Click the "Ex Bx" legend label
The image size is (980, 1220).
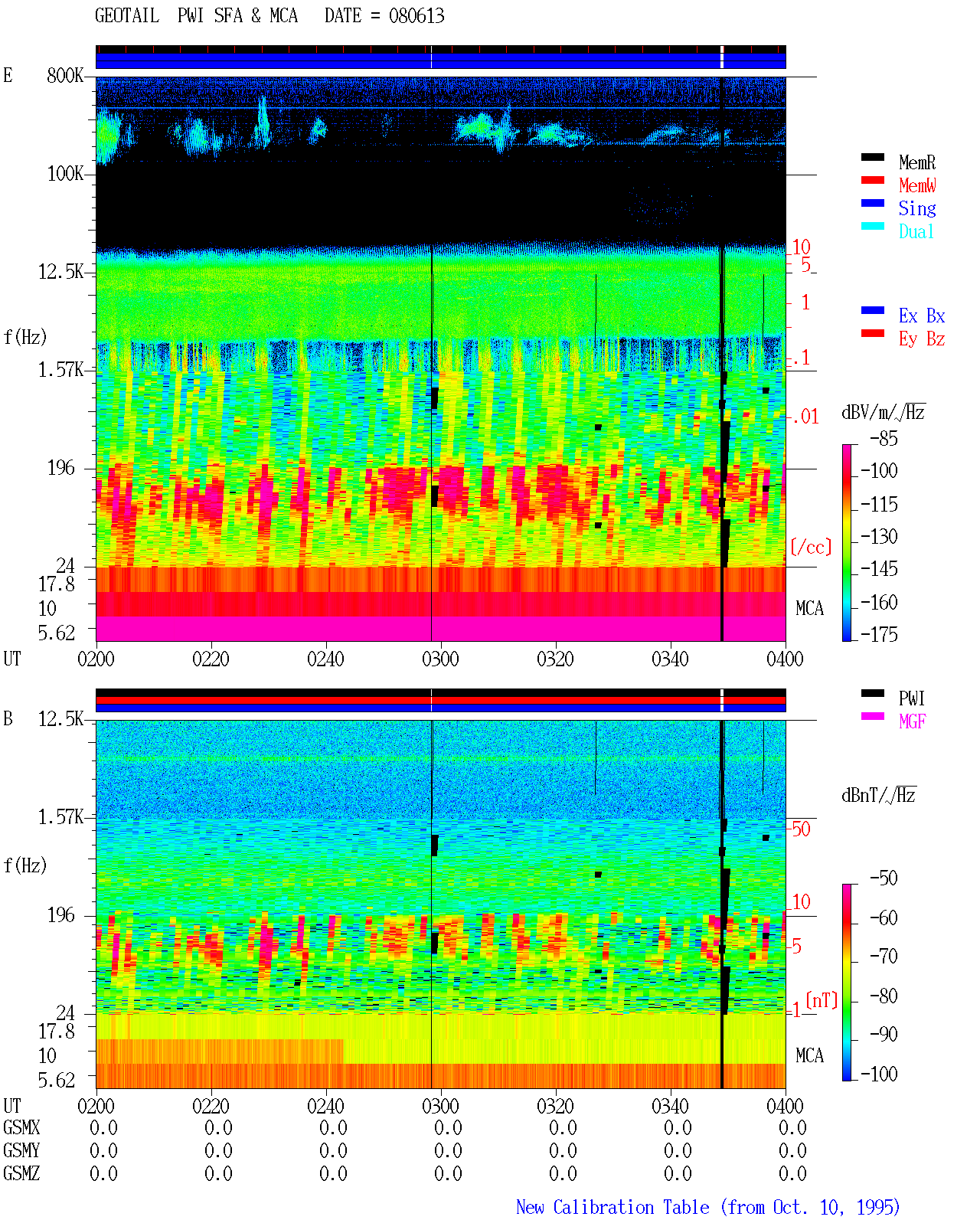(922, 316)
